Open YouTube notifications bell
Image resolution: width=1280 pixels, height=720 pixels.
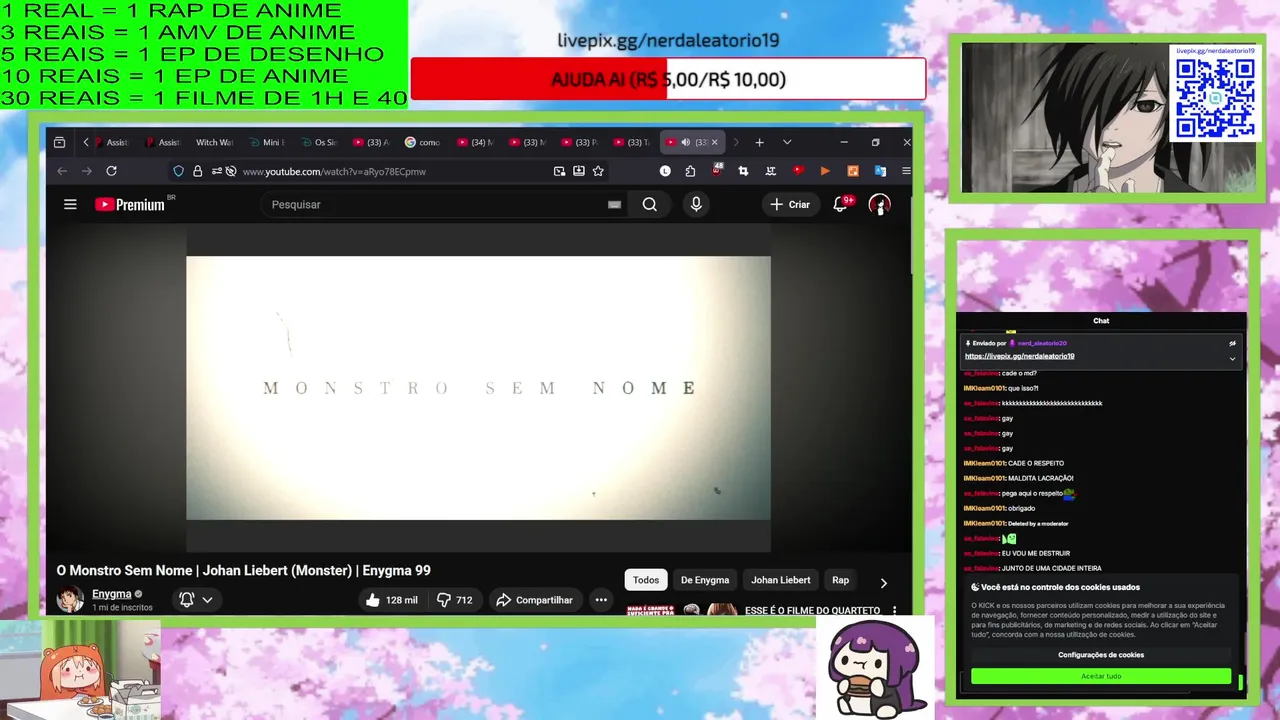point(842,204)
